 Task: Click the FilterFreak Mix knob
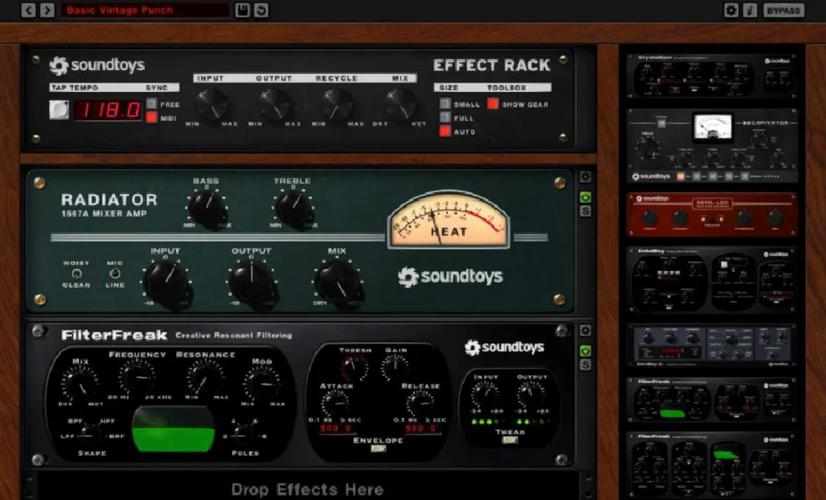[81, 383]
